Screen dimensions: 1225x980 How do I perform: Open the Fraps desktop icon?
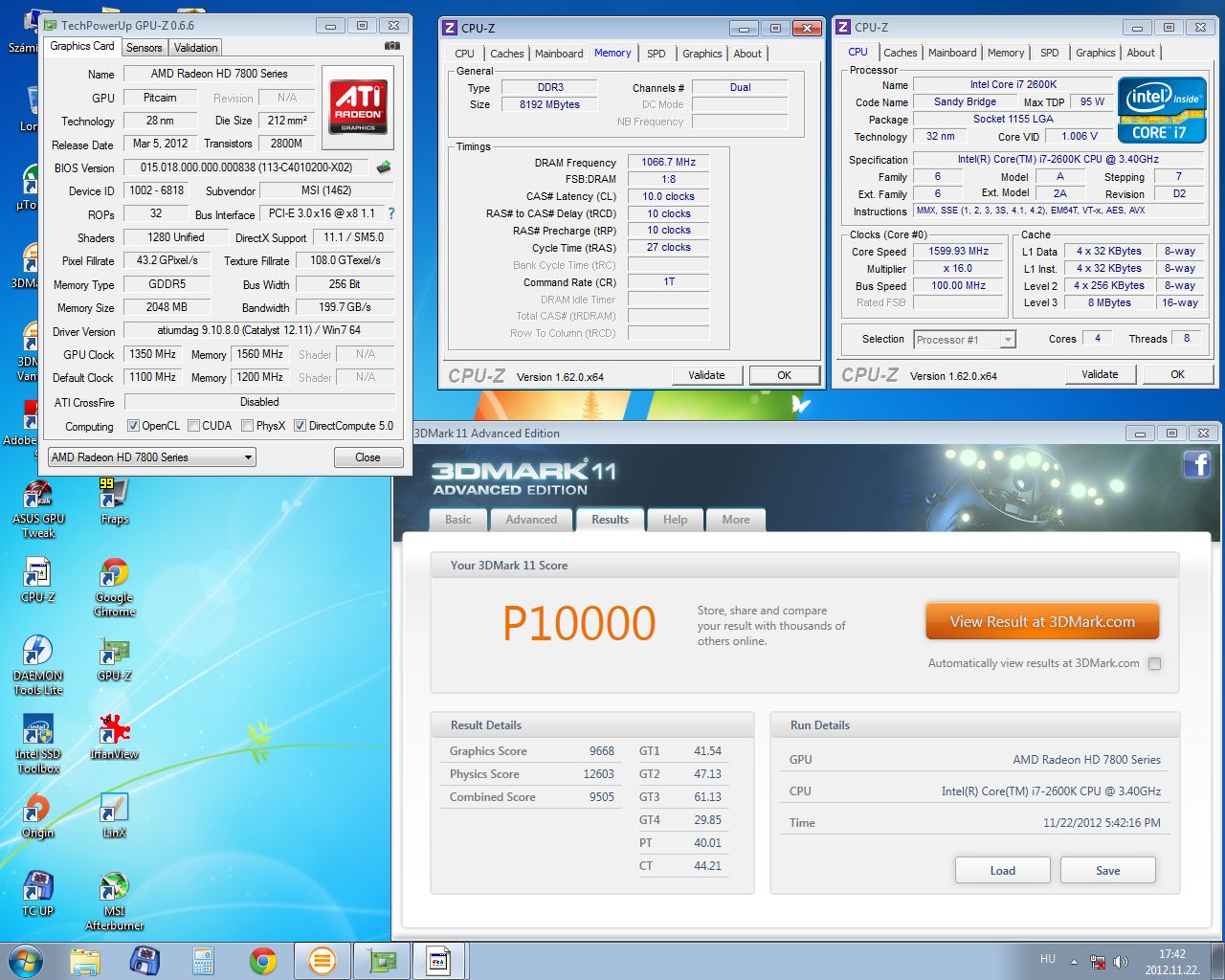[114, 502]
